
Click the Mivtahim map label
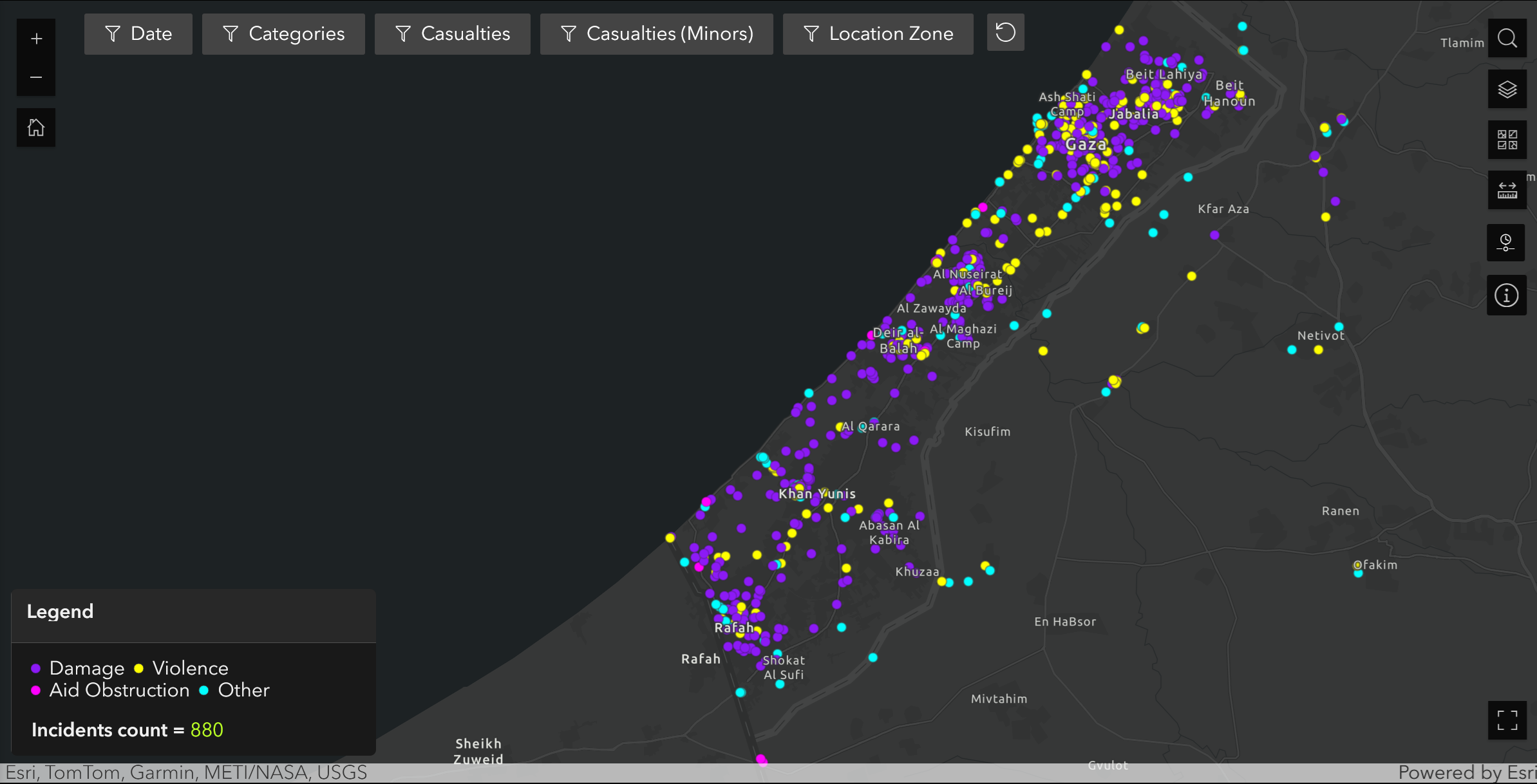coord(999,698)
